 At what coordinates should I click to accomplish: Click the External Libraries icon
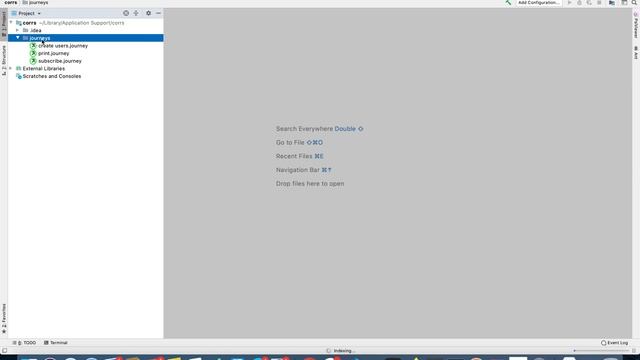18,69
